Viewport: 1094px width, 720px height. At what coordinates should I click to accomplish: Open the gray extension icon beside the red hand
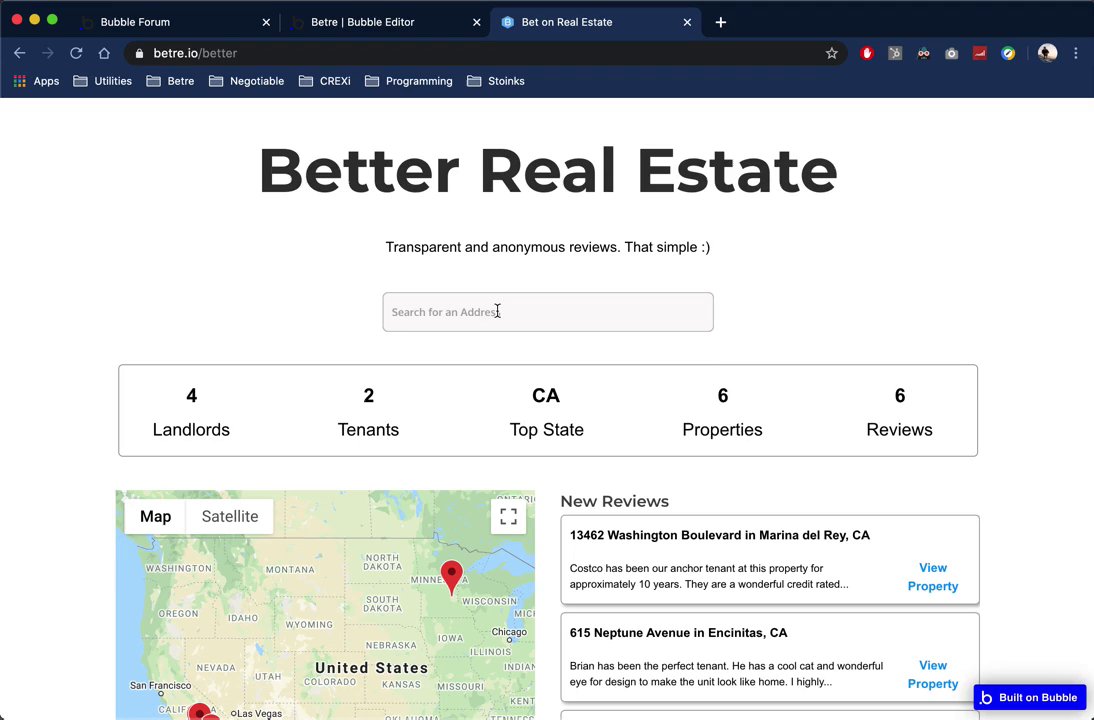(x=894, y=53)
